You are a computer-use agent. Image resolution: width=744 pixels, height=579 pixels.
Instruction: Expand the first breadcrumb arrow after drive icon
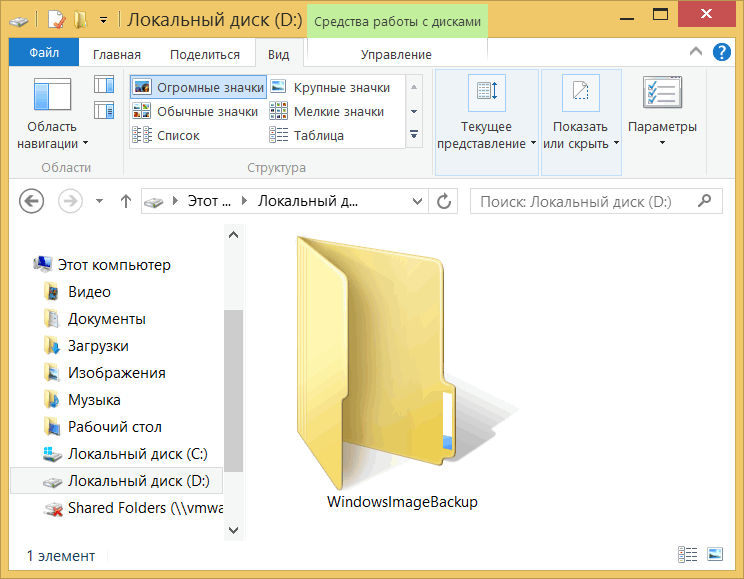[x=175, y=201]
